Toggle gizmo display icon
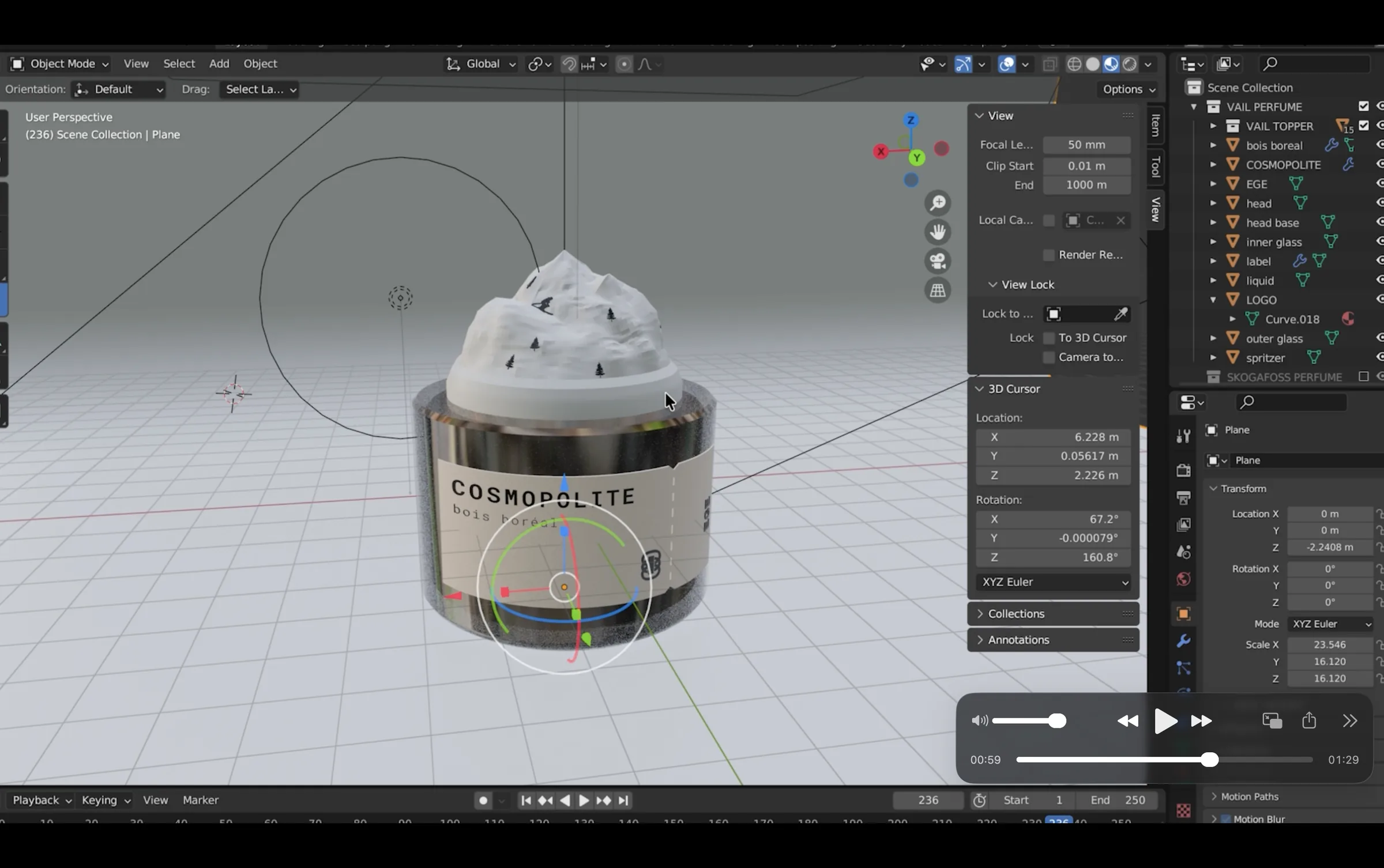 tap(963, 64)
